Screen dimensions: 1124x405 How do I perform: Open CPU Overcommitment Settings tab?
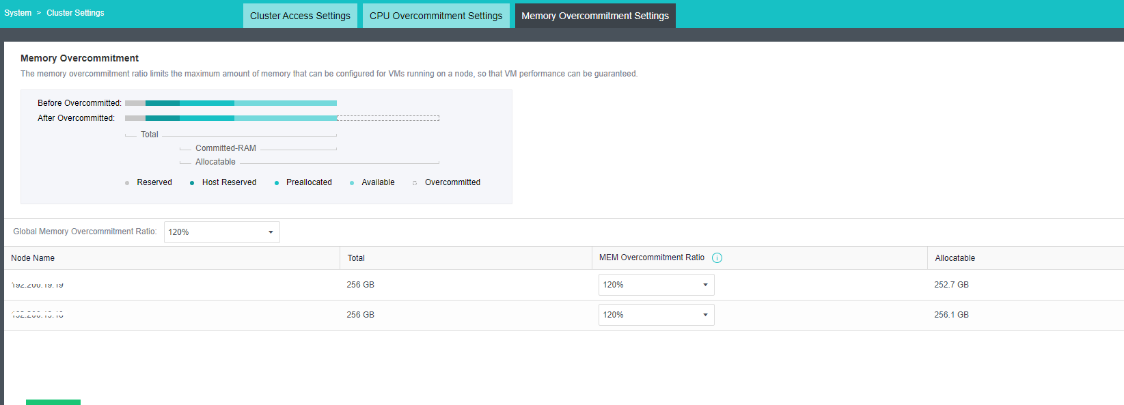(435, 16)
